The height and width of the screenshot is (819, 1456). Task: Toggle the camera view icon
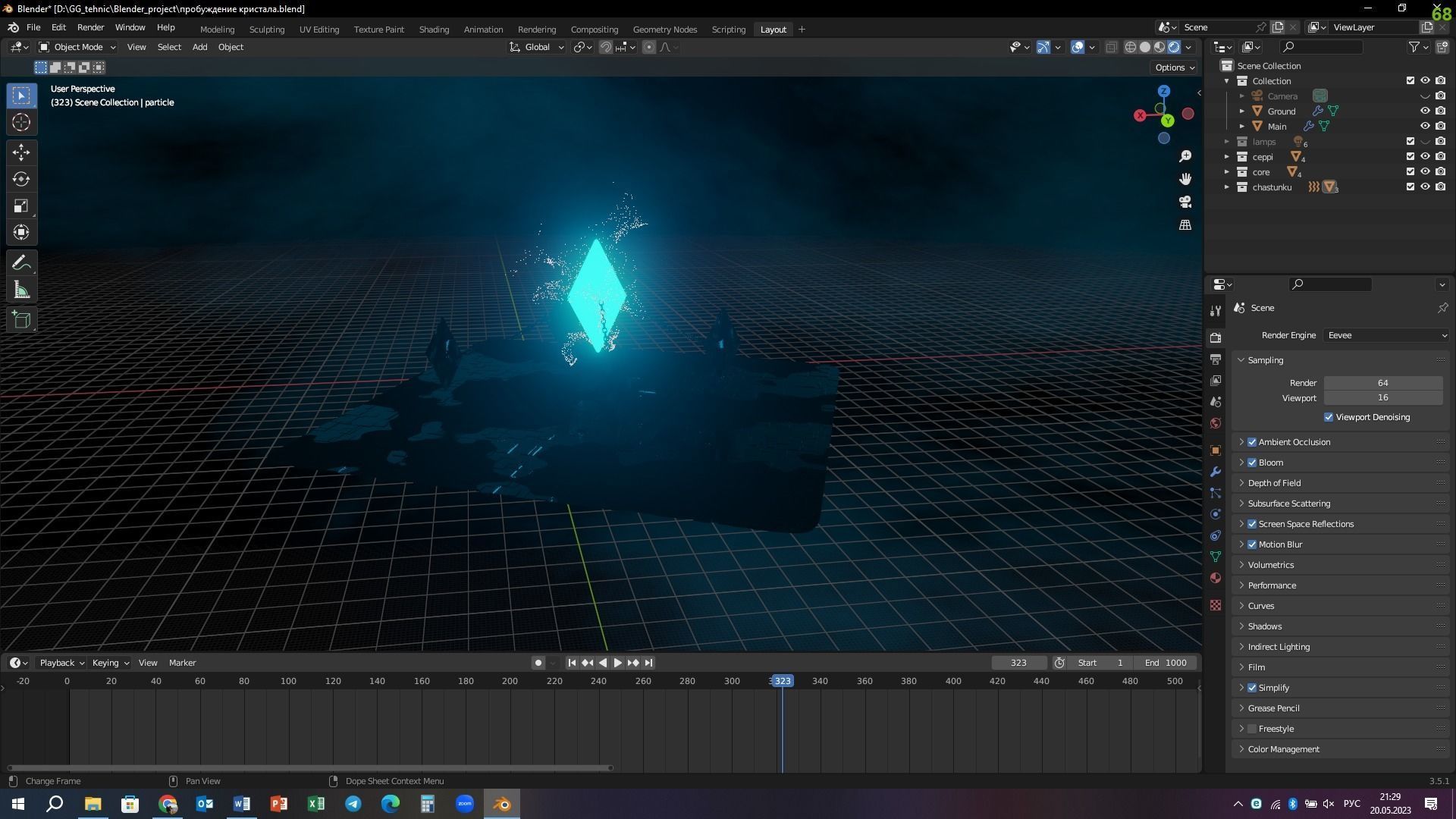coord(1185,202)
